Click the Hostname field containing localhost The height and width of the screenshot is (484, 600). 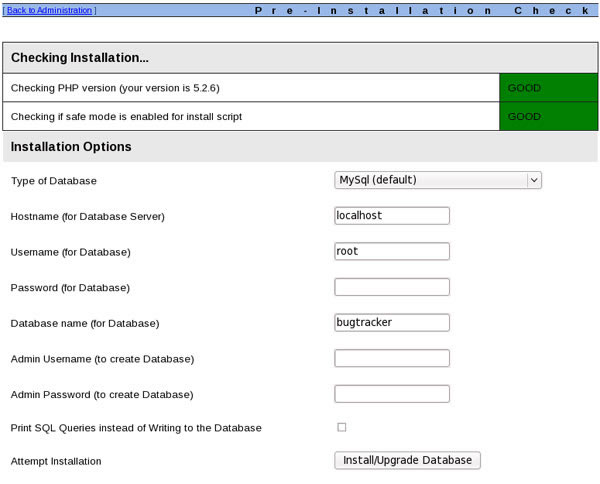click(x=392, y=216)
